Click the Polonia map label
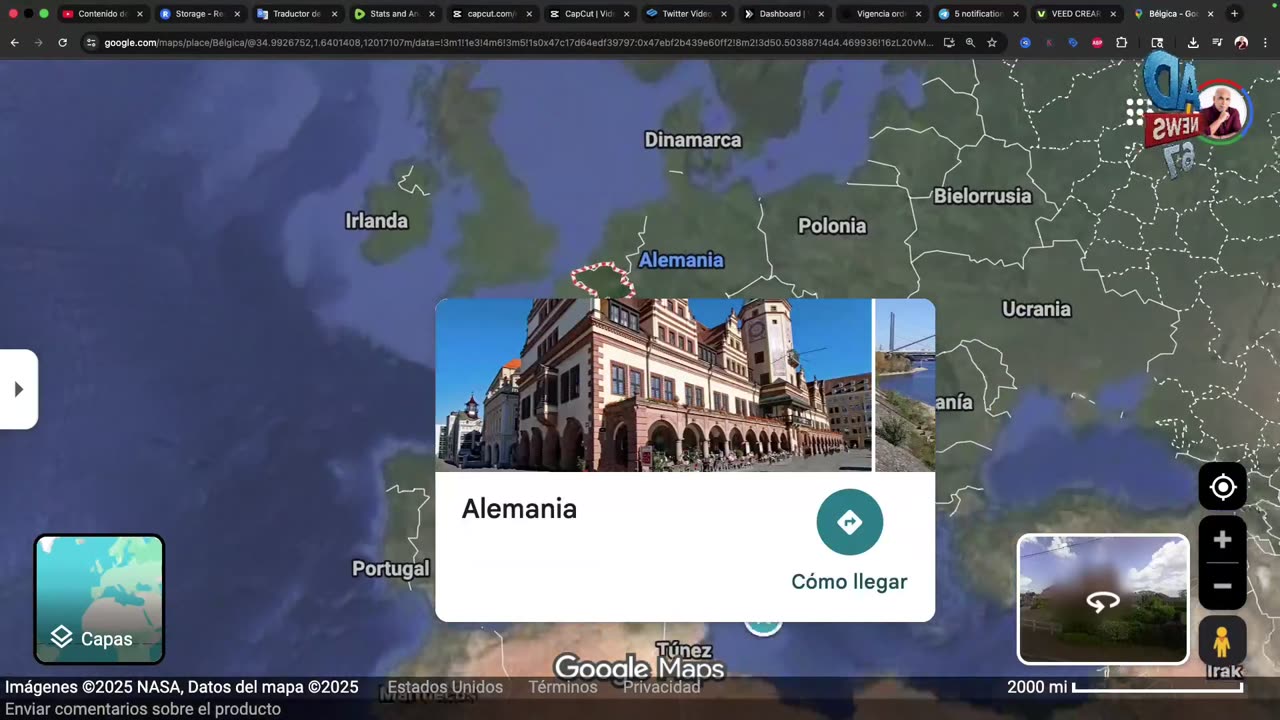The width and height of the screenshot is (1280, 720). tap(832, 226)
